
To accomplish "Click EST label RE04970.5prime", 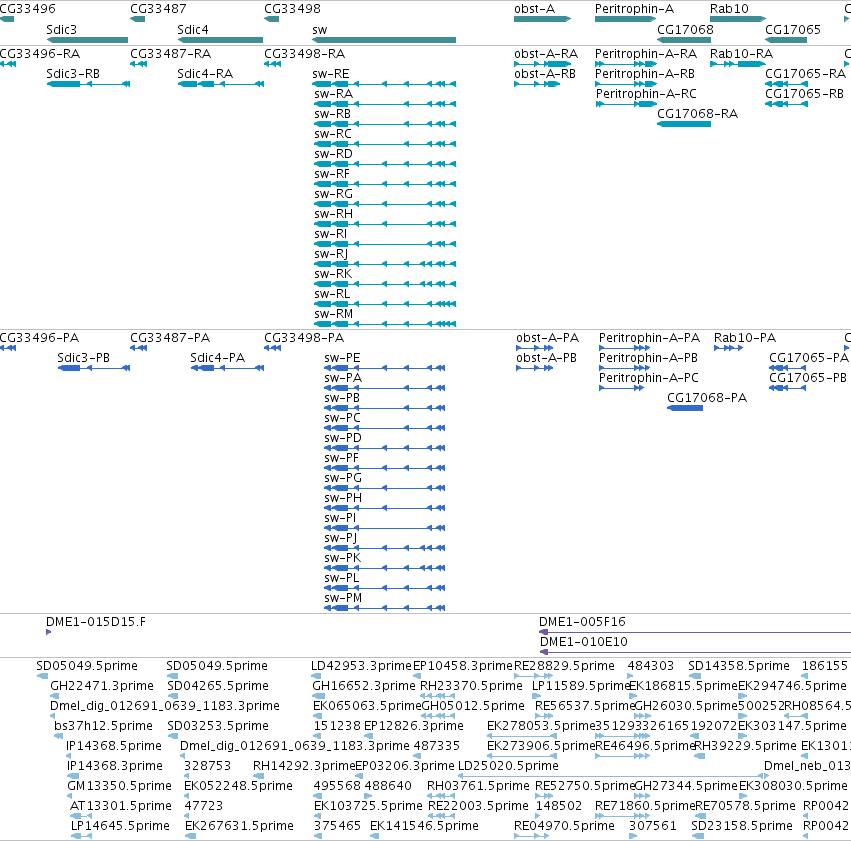I will click(x=564, y=826).
